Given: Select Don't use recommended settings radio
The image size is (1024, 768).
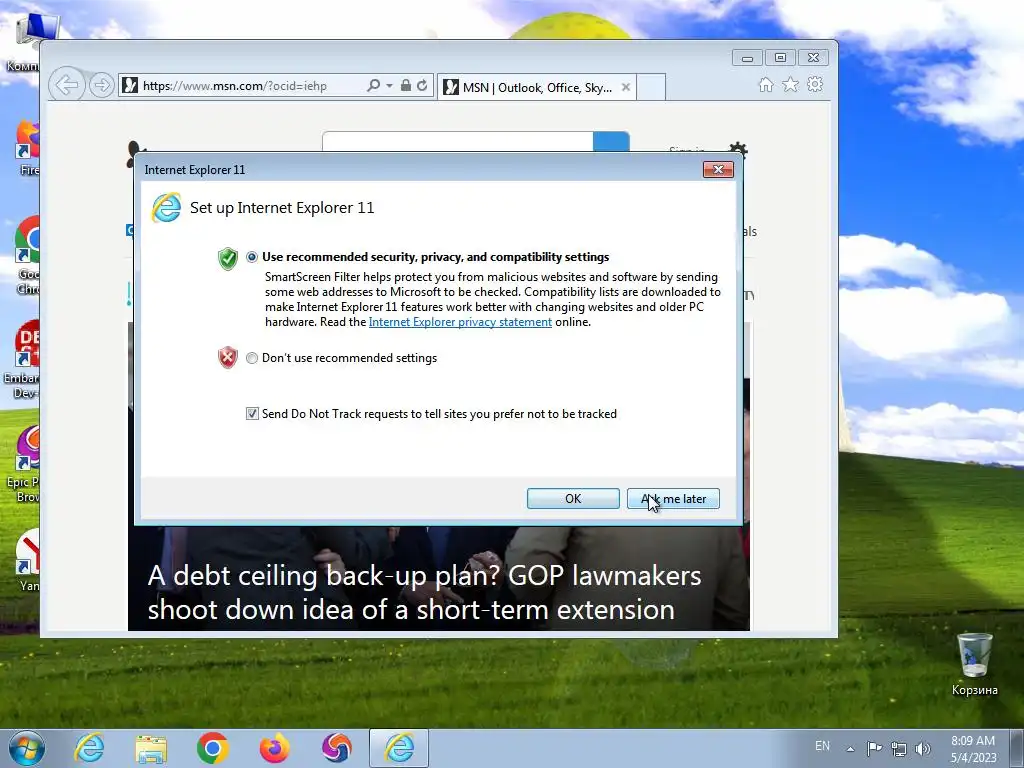Looking at the screenshot, I should coord(252,358).
